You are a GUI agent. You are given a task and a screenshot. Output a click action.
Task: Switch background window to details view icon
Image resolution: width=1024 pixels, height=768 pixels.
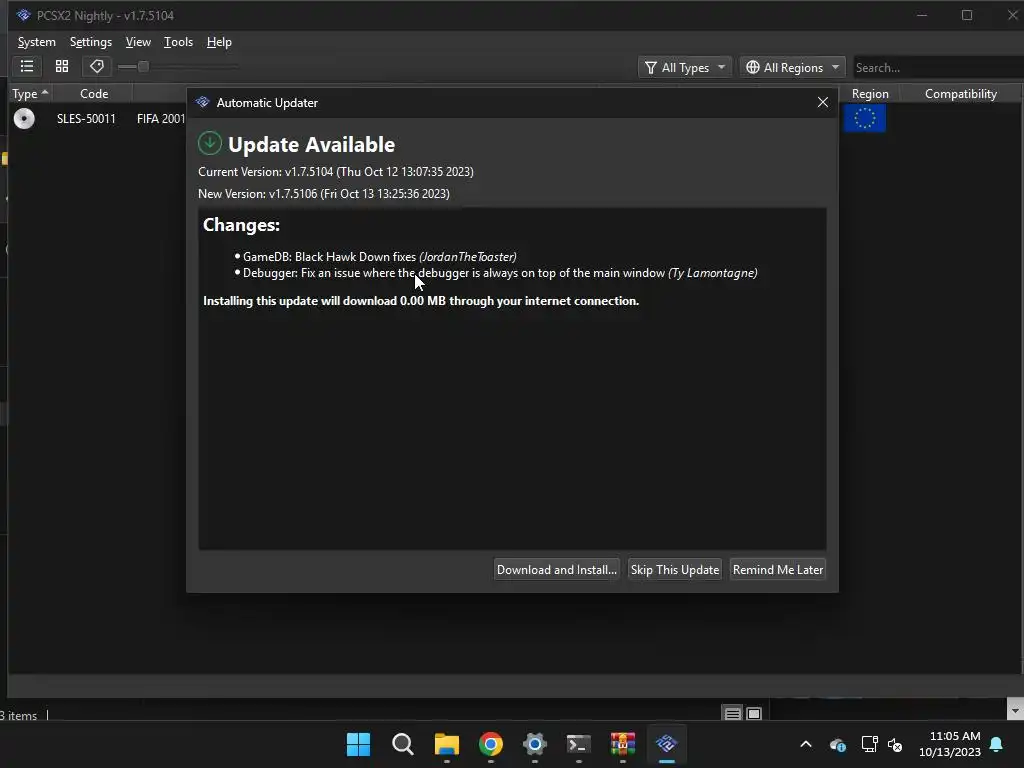point(732,714)
